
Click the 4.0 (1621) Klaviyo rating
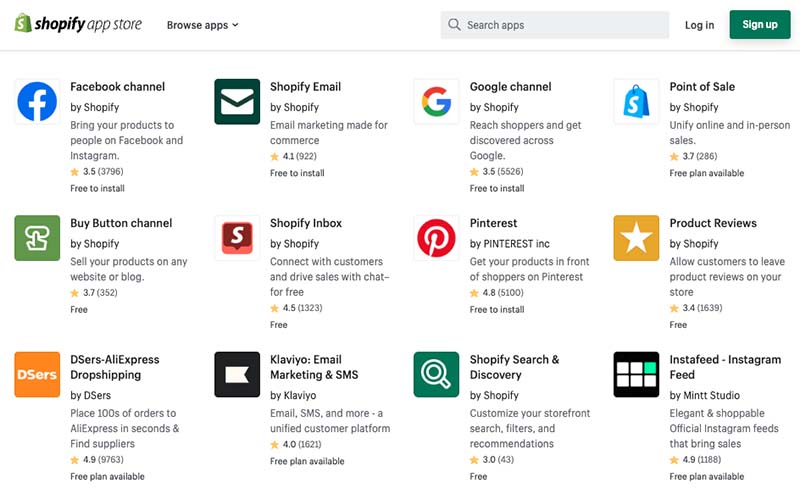click(x=295, y=444)
